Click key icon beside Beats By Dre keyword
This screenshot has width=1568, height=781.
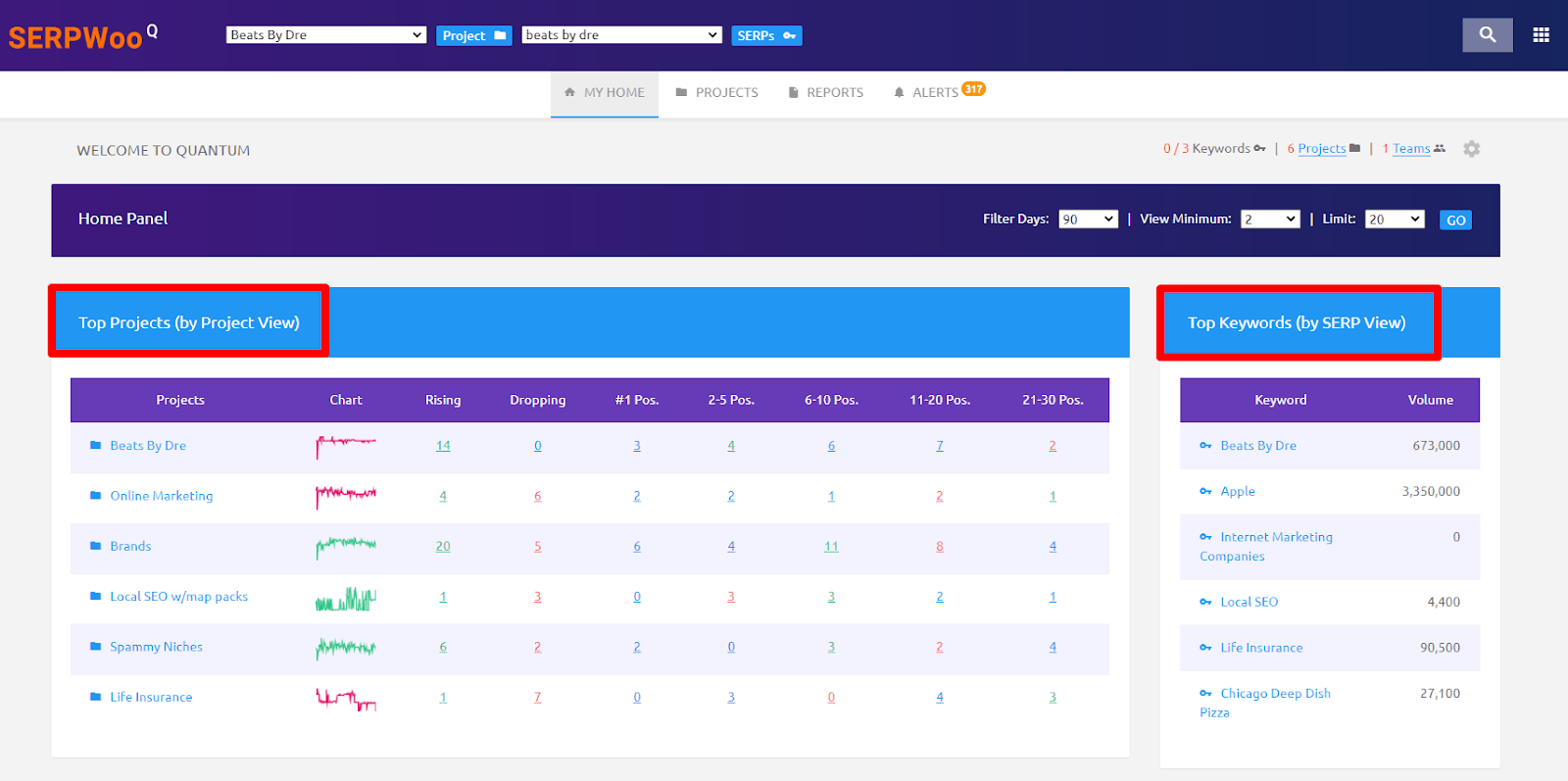[x=1205, y=446]
